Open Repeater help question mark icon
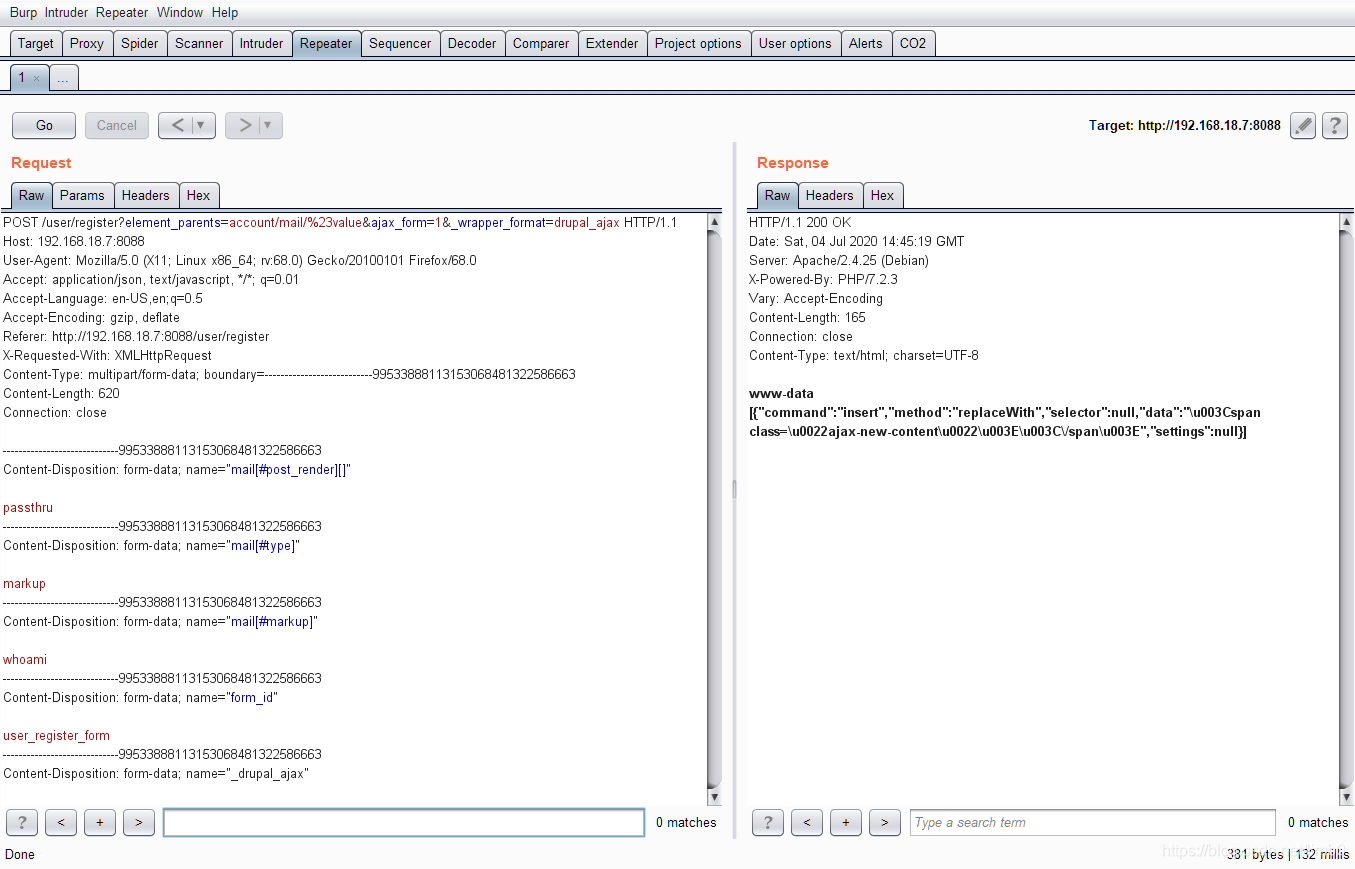The width and height of the screenshot is (1355, 869). [1335, 125]
